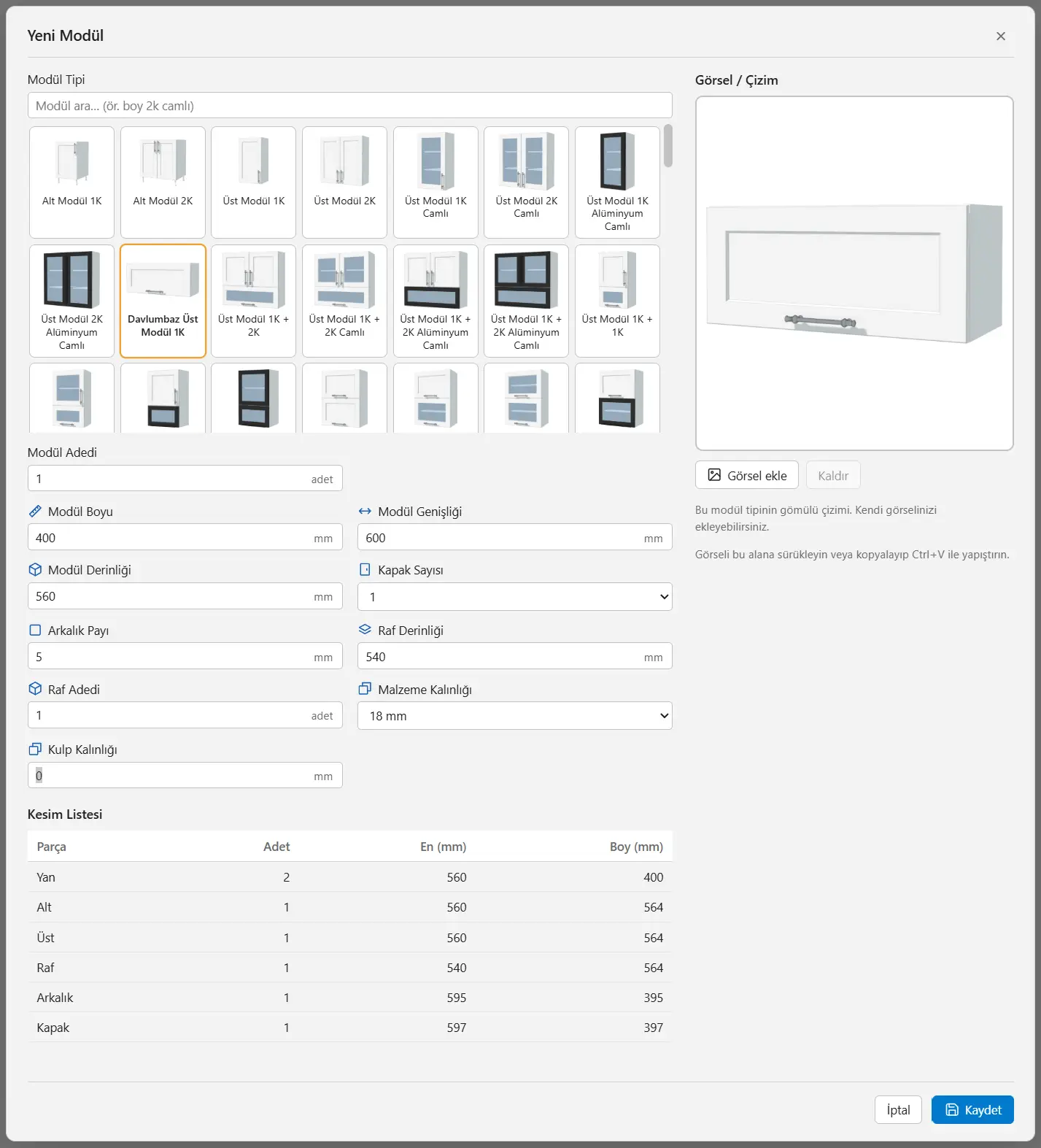Choose the Alt Modül 2K module card
Viewport: 1041px width, 1148px height.
click(163, 182)
